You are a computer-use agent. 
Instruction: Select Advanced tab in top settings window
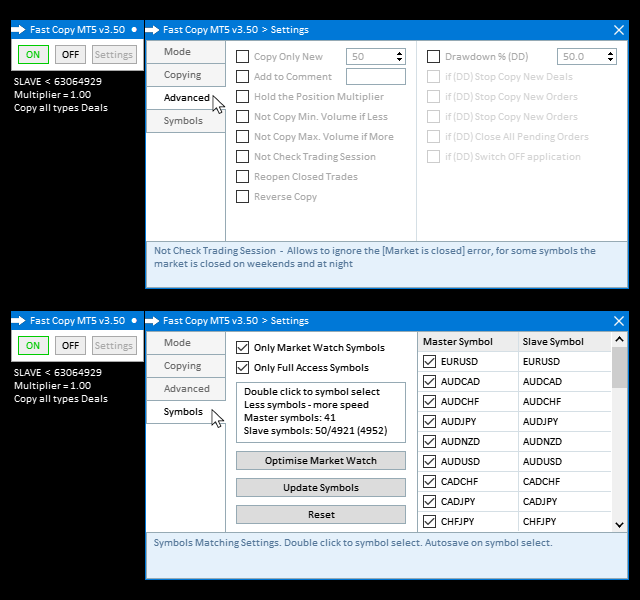point(186,98)
